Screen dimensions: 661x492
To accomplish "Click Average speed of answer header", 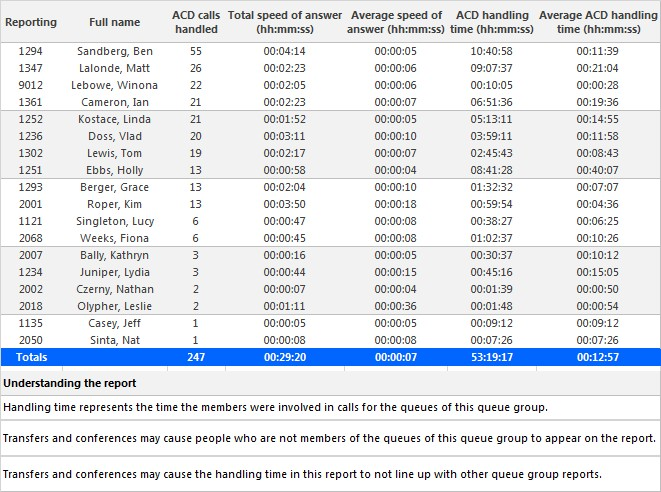I will point(396,22).
